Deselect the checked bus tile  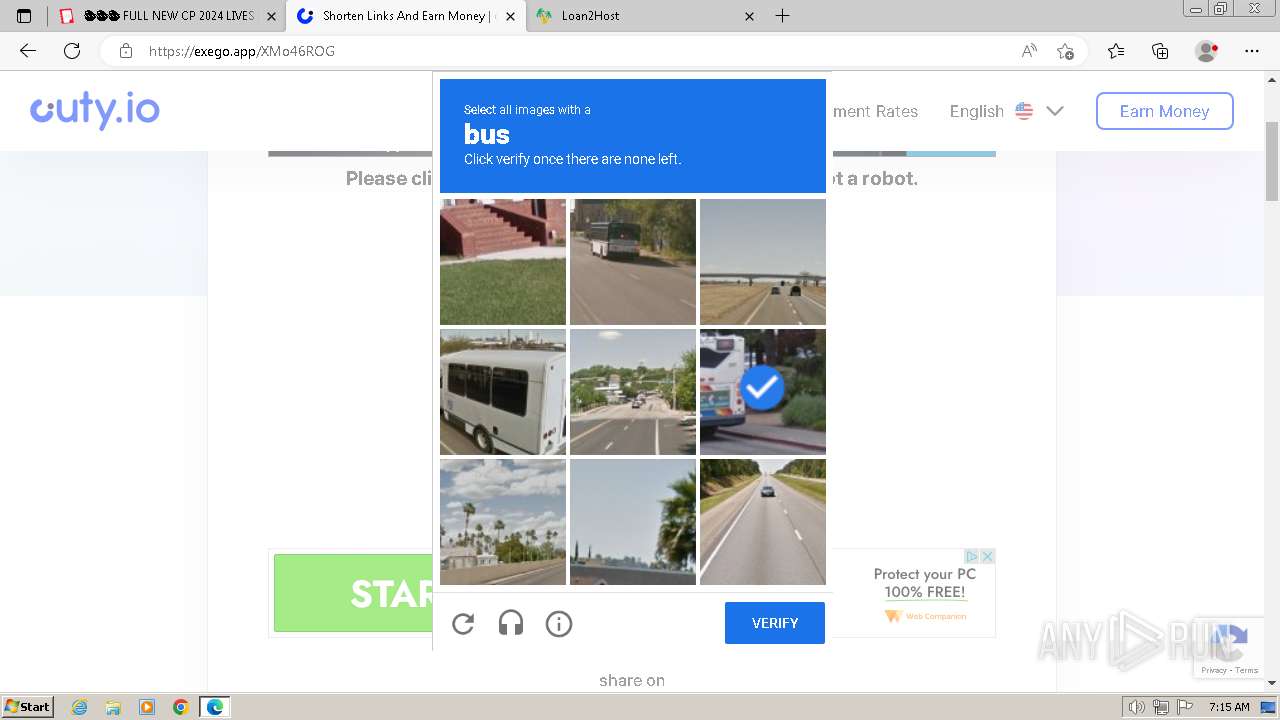click(x=763, y=392)
